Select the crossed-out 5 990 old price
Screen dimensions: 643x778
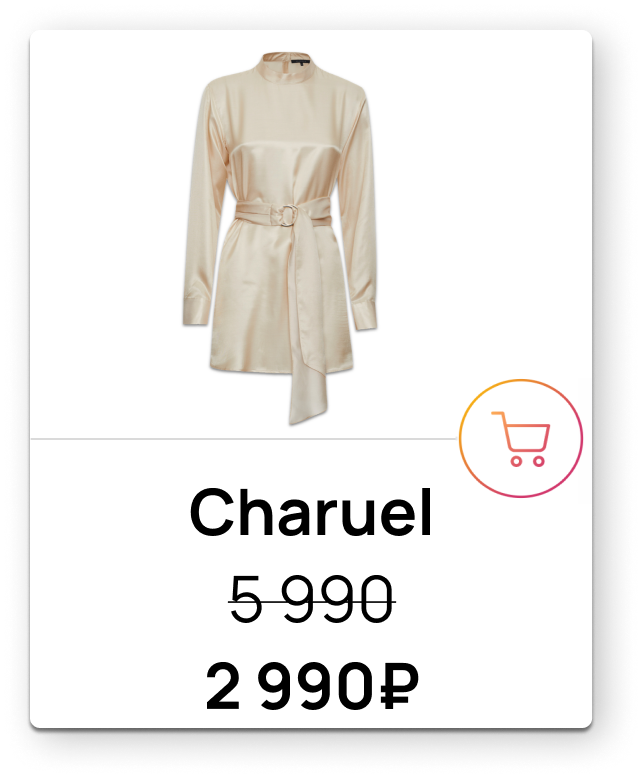point(312,599)
